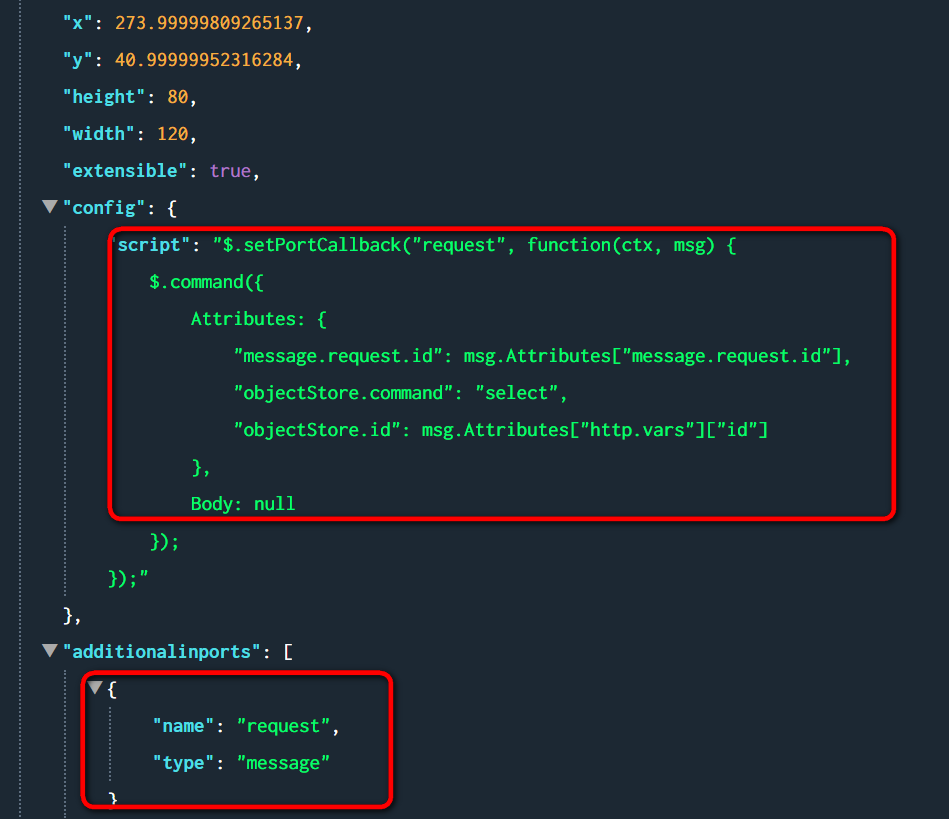Click the "y" key name

point(78,60)
